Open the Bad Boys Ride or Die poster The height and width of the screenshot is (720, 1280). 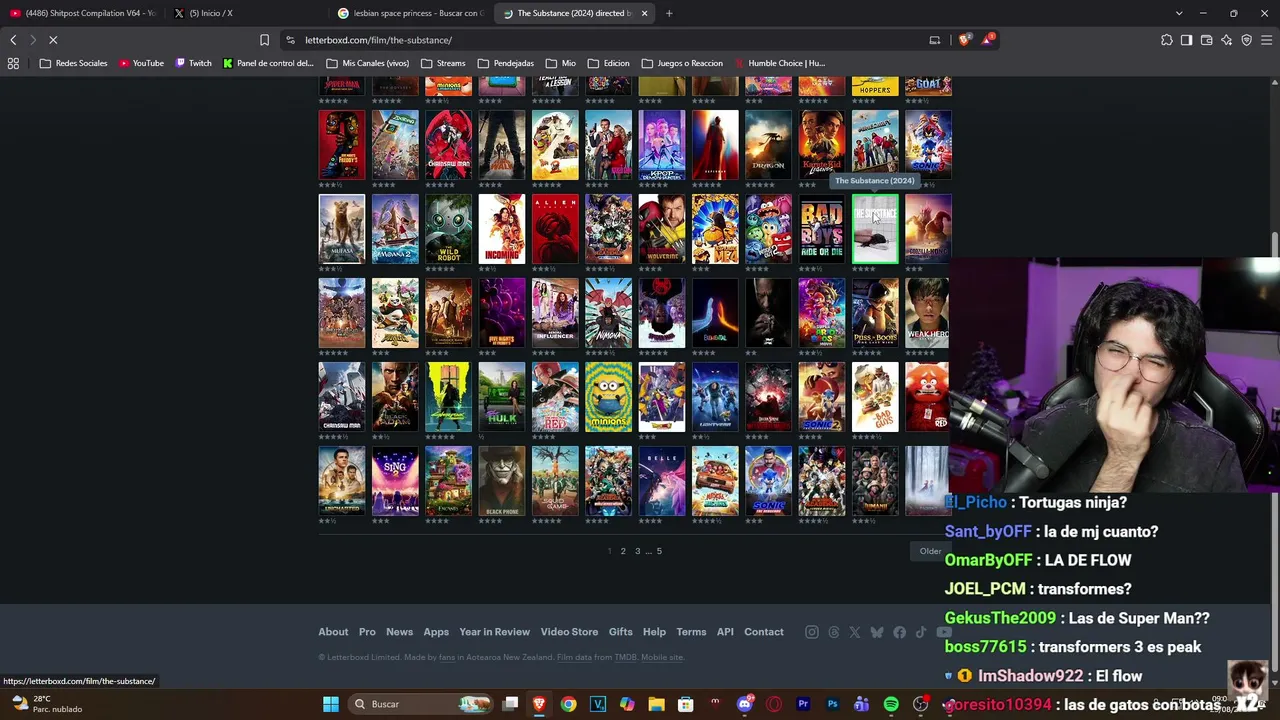point(822,229)
